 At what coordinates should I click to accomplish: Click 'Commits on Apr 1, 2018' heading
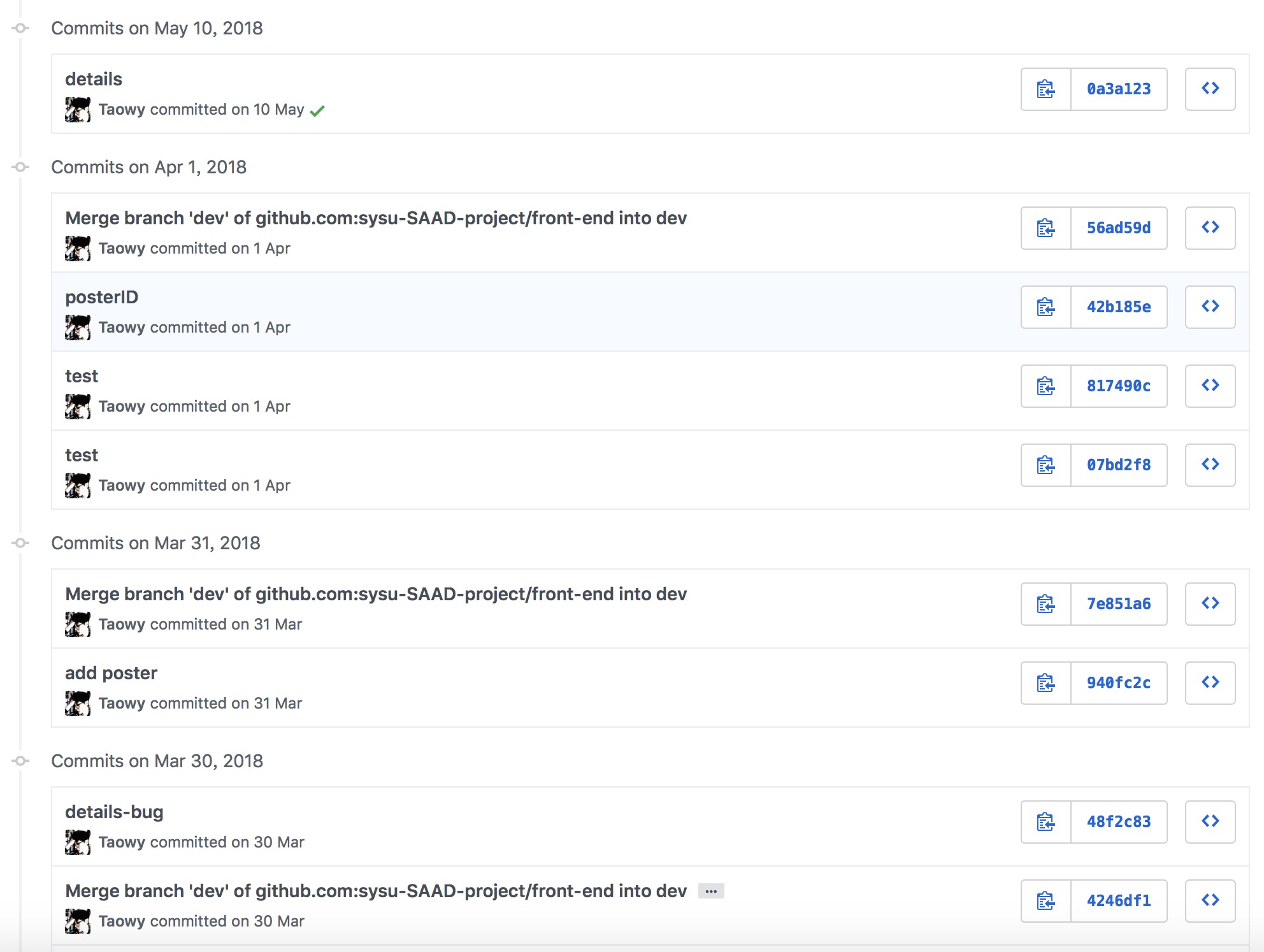[x=148, y=167]
